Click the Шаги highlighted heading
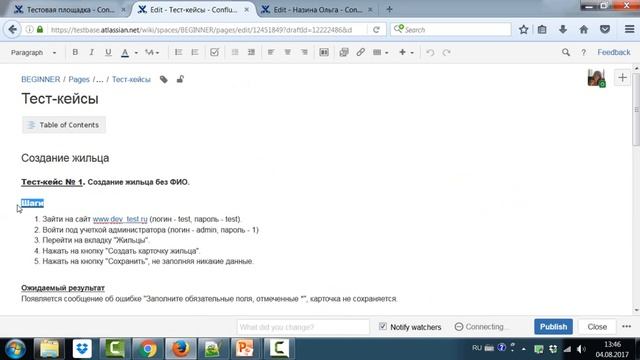This screenshot has height=360, width=640. pos(32,203)
